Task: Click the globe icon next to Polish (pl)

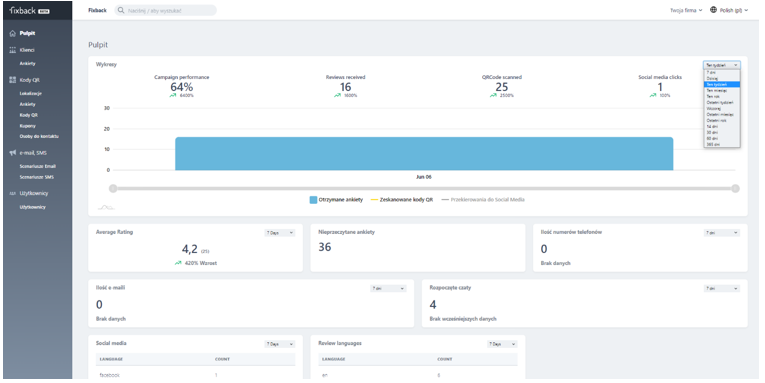Action: click(713, 10)
